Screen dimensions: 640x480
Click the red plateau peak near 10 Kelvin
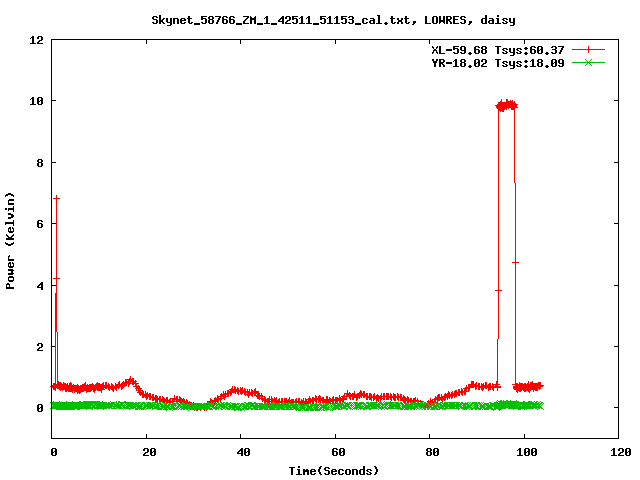pyautogui.click(x=507, y=105)
